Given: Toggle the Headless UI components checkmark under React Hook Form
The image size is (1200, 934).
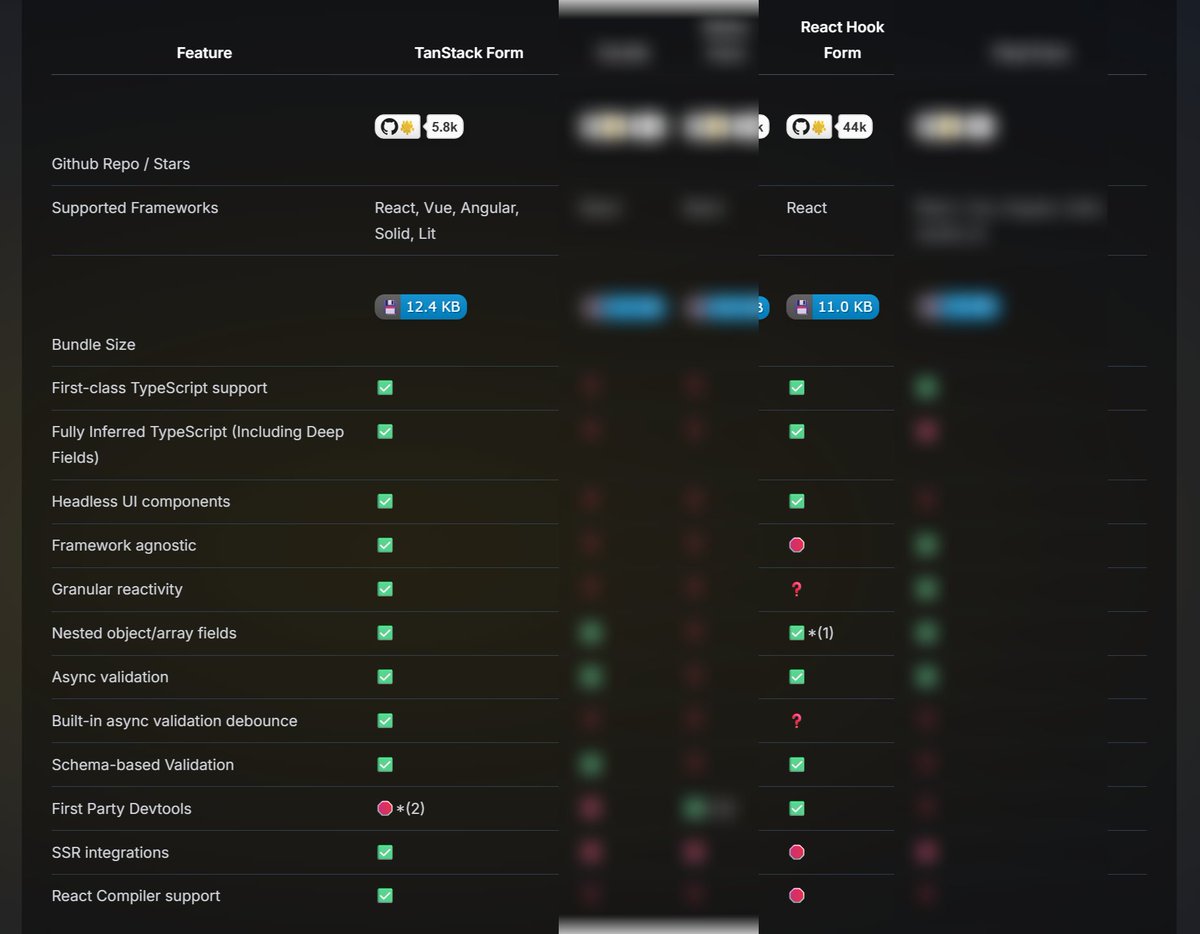Looking at the screenshot, I should 796,501.
